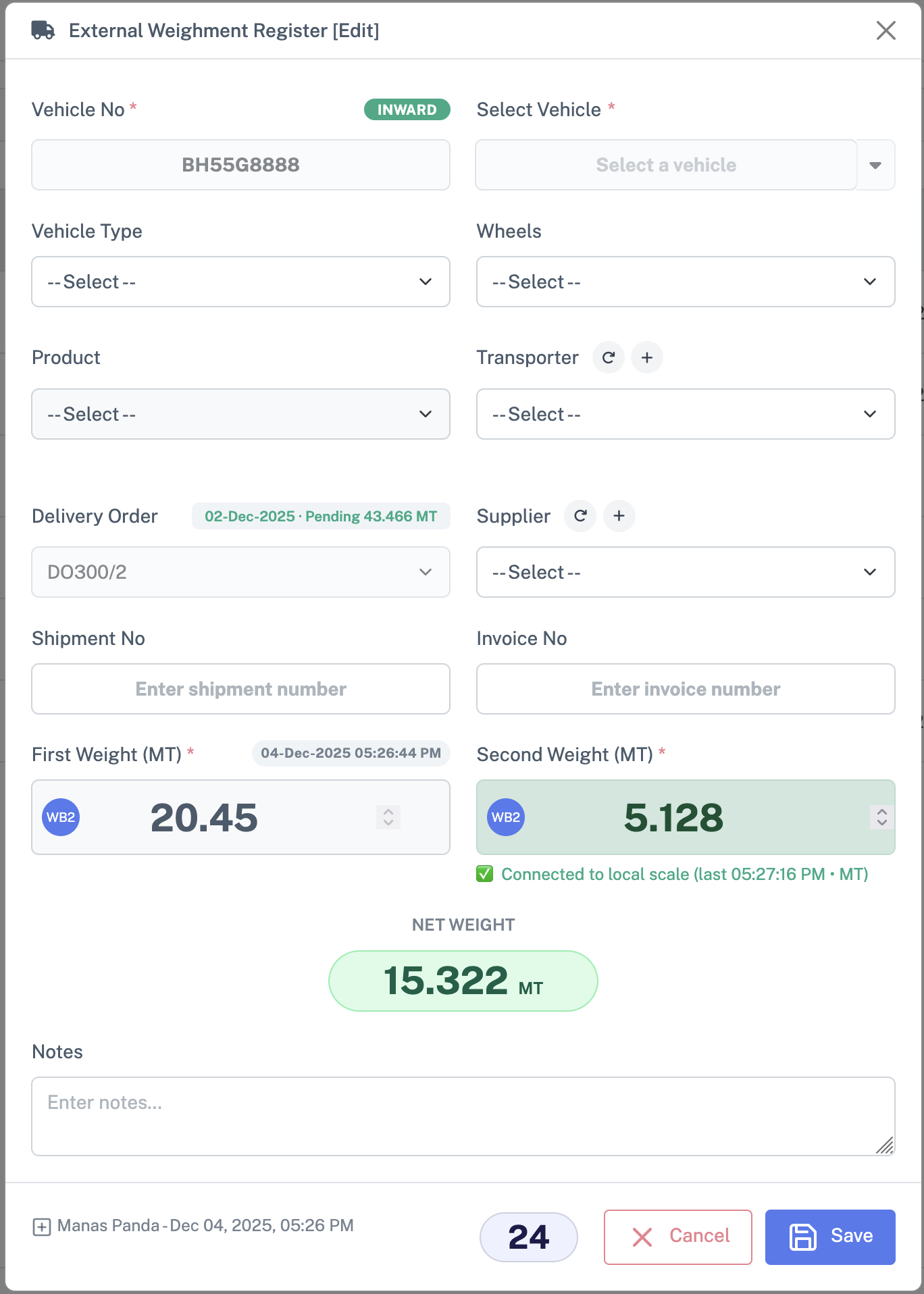The image size is (924, 1294).
Task: Open the Select Vehicle combo box arrow
Action: (875, 165)
